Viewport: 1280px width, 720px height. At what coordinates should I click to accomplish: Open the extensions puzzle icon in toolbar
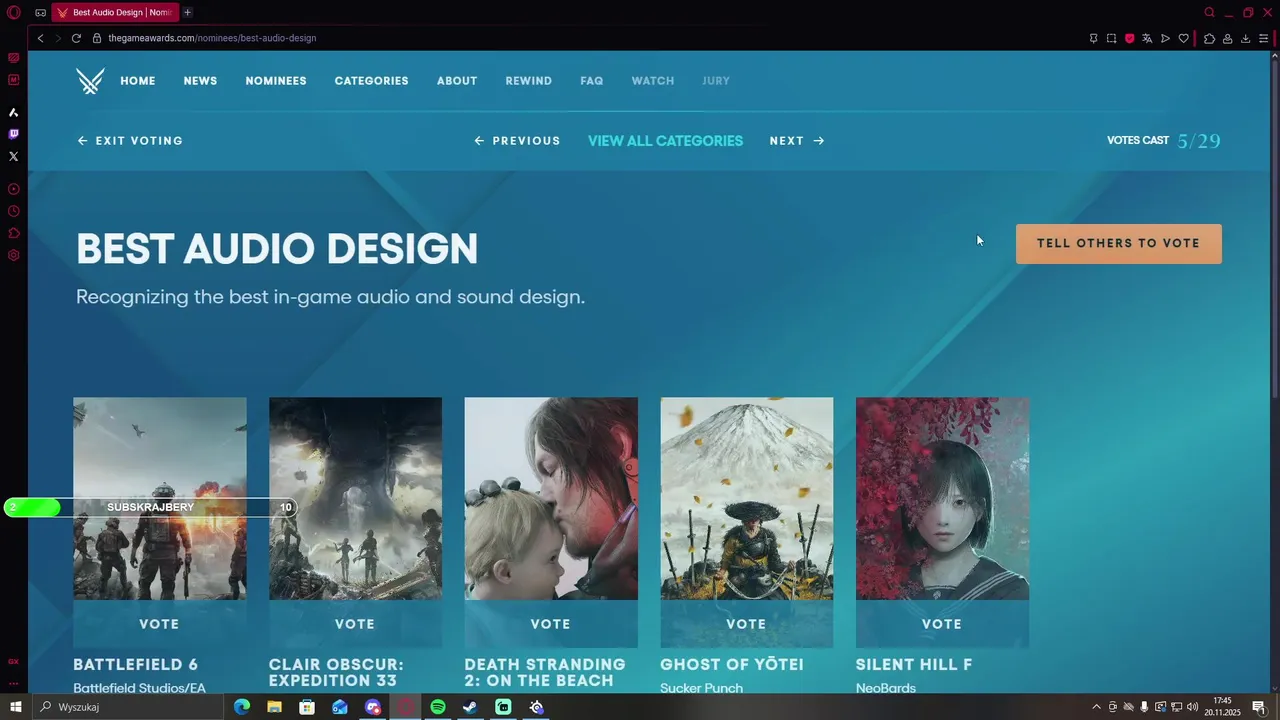pyautogui.click(x=1209, y=38)
